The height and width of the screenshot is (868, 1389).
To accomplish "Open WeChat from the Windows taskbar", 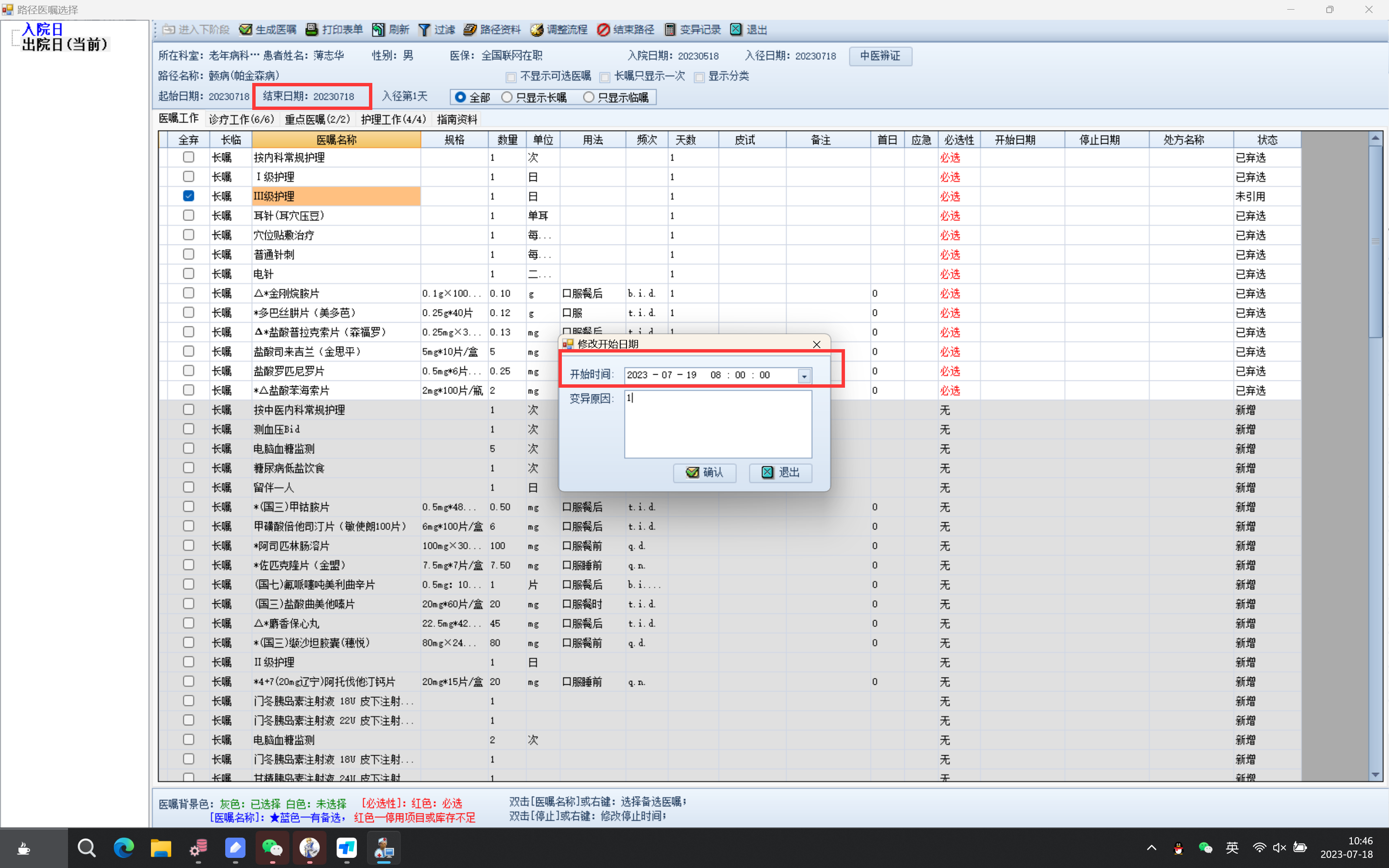I will (x=272, y=847).
